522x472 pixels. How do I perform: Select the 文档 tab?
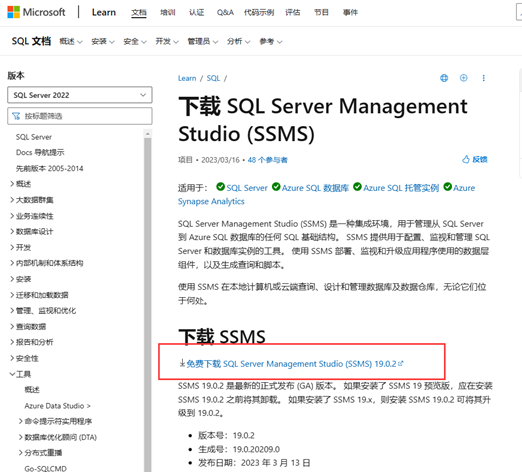click(x=139, y=12)
